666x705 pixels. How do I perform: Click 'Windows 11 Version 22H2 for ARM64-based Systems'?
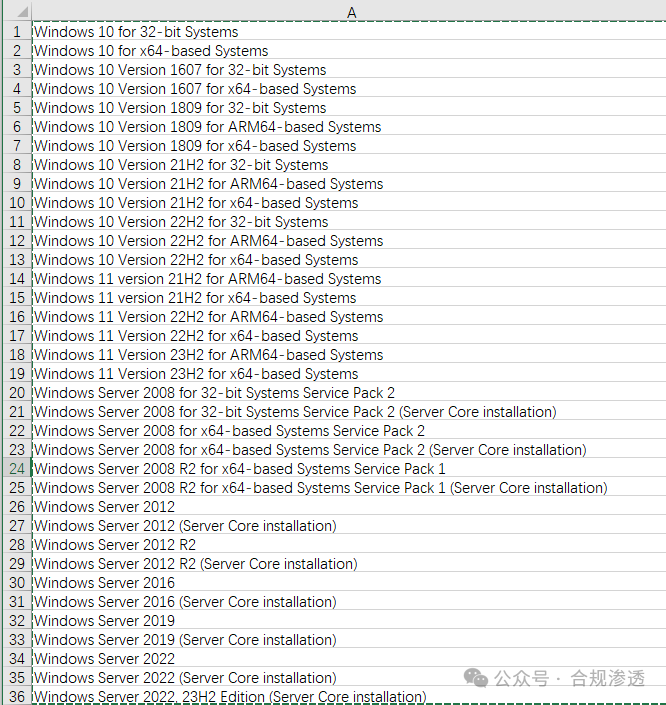(x=349, y=317)
